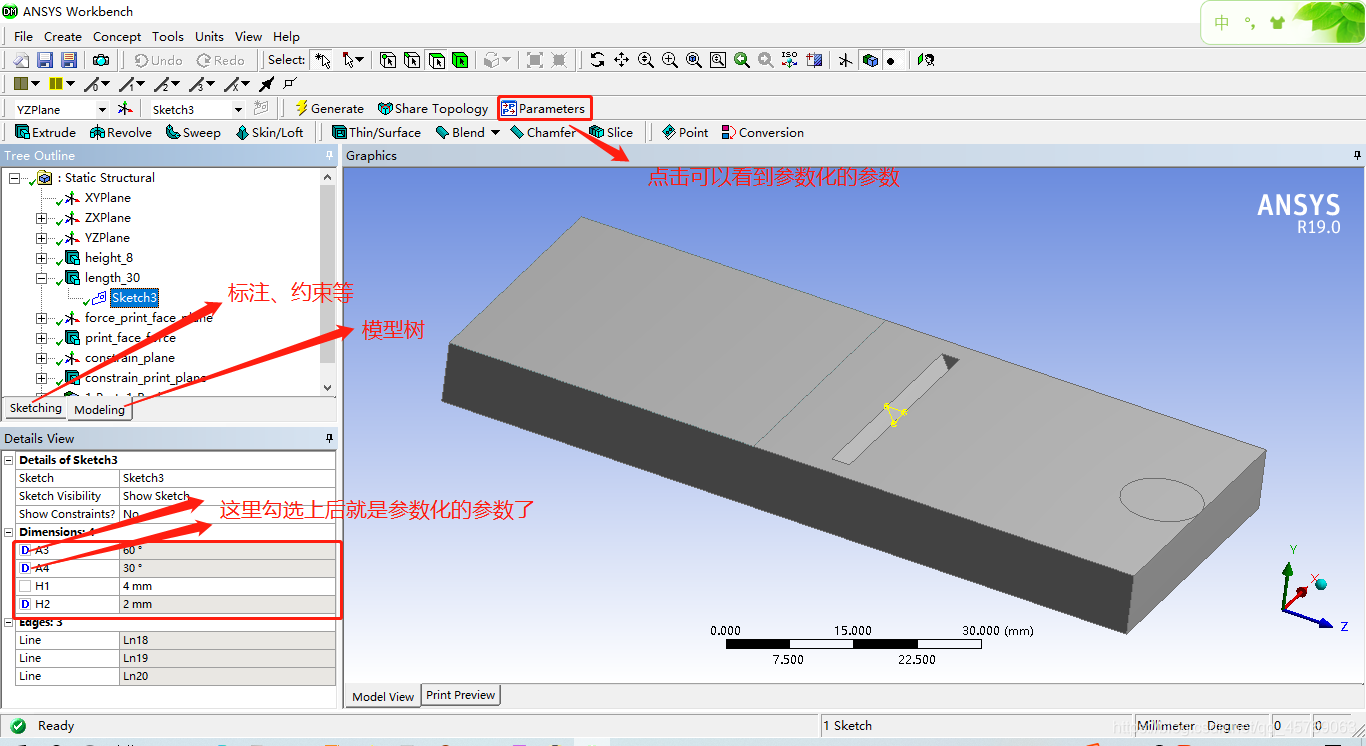The image size is (1366, 746).
Task: Click the Tree Outline scroll down arrow
Action: pos(328,388)
